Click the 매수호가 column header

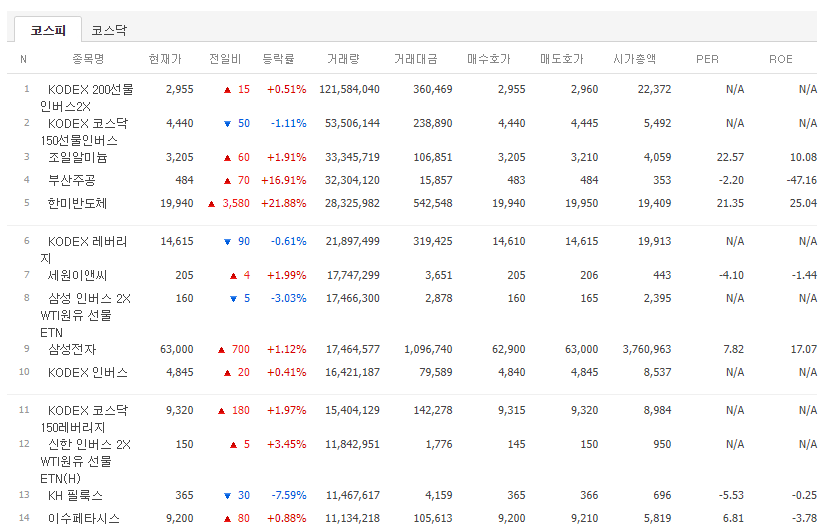coord(489,59)
